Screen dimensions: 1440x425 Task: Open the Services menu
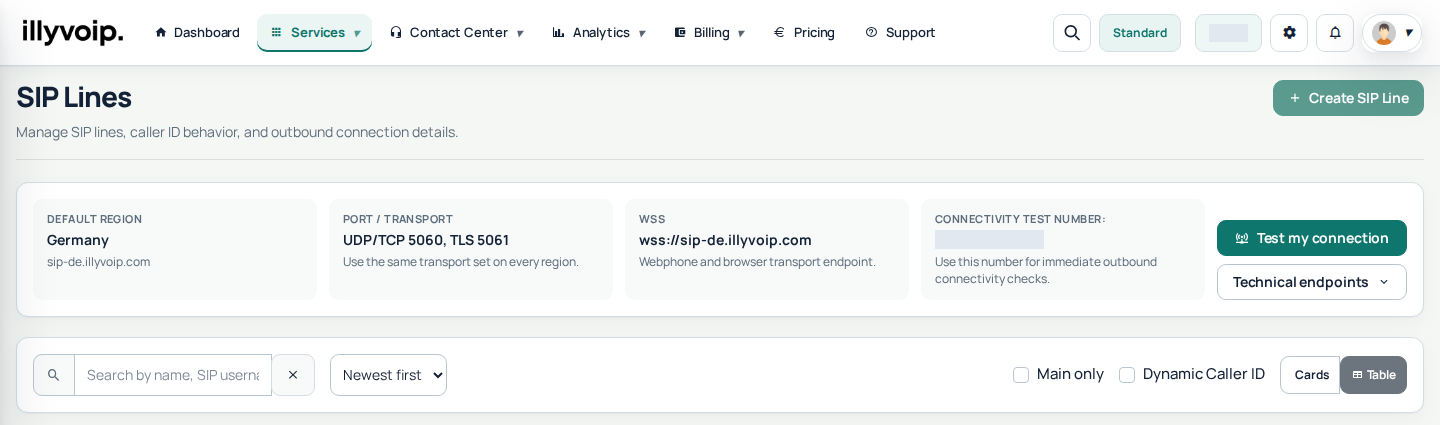314,32
